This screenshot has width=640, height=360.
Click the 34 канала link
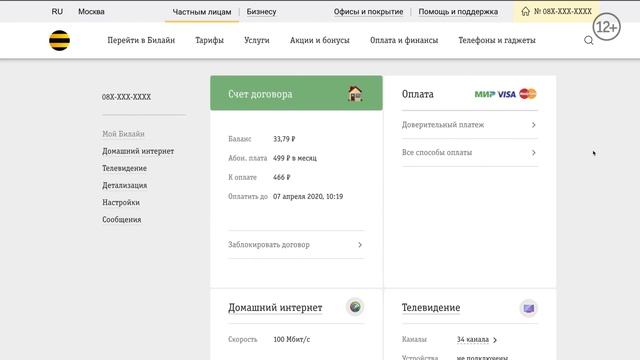pos(473,340)
